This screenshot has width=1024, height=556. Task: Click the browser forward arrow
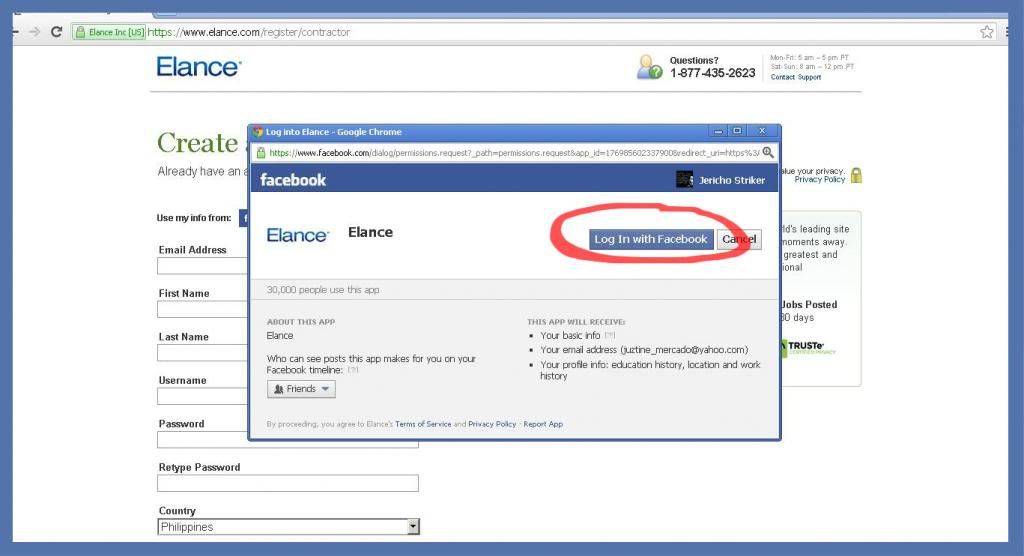35,31
